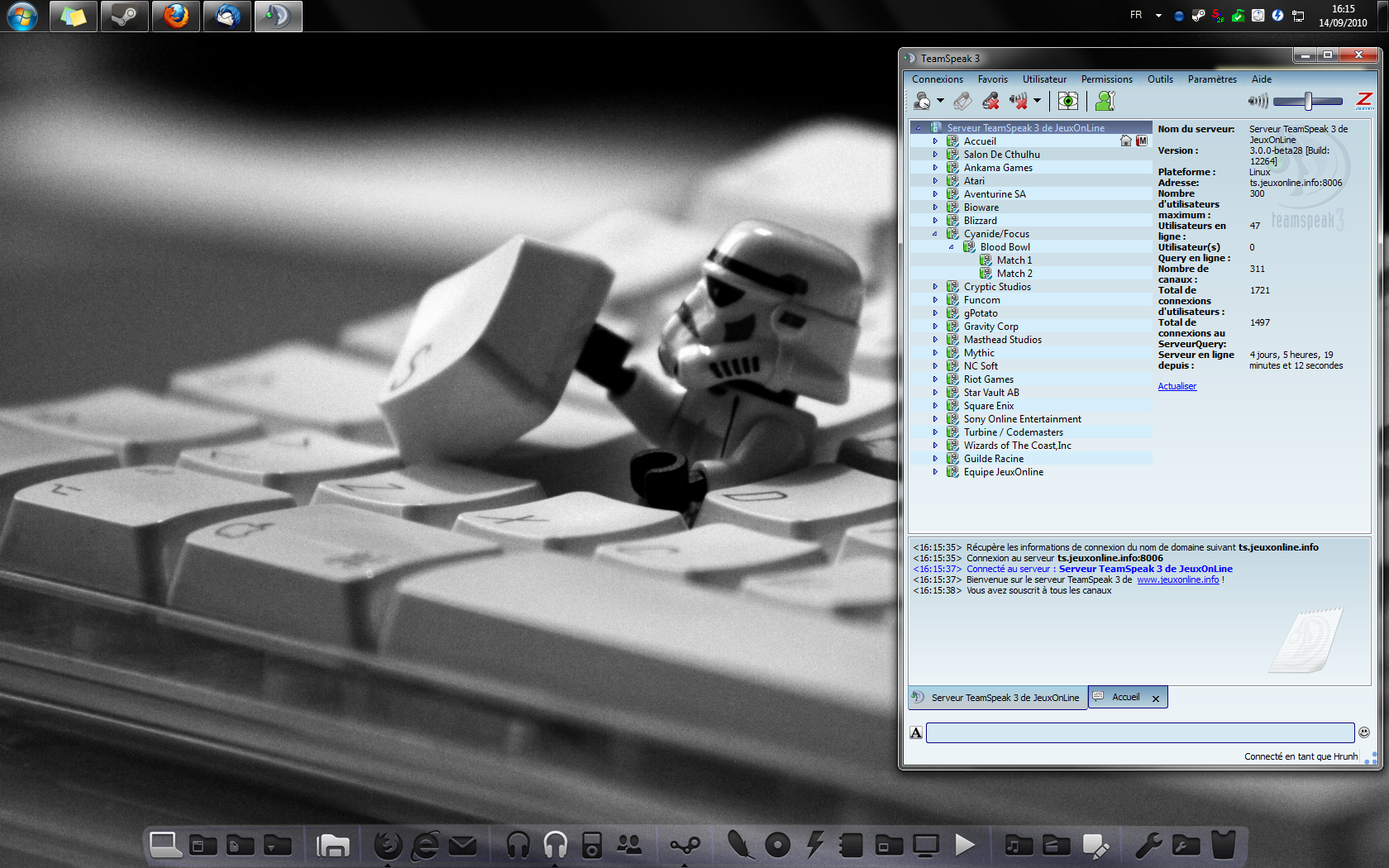Adjust the TeamSpeak volume slider
The width and height of the screenshot is (1389, 868).
(1308, 101)
